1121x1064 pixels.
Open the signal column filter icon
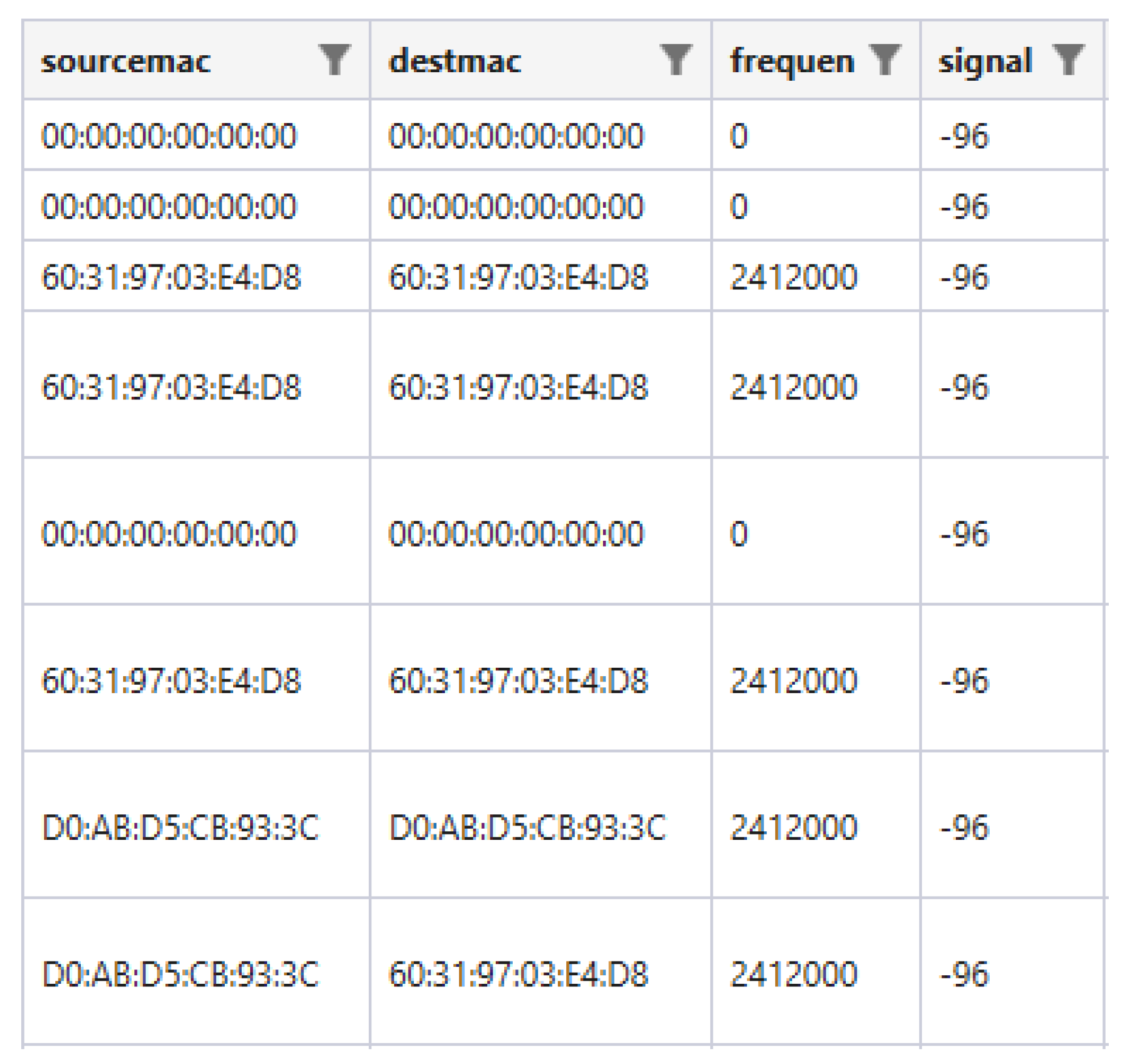1068,59
